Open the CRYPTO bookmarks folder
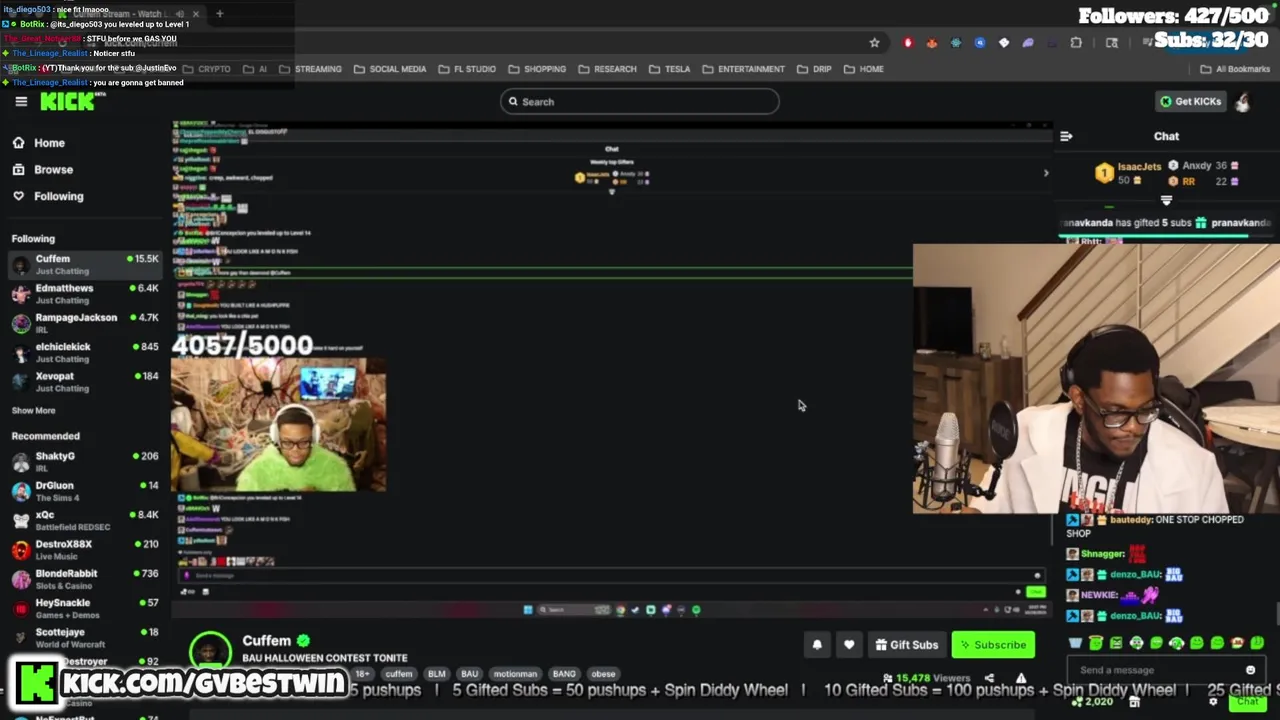Screen dimensions: 1280x720 207,69
